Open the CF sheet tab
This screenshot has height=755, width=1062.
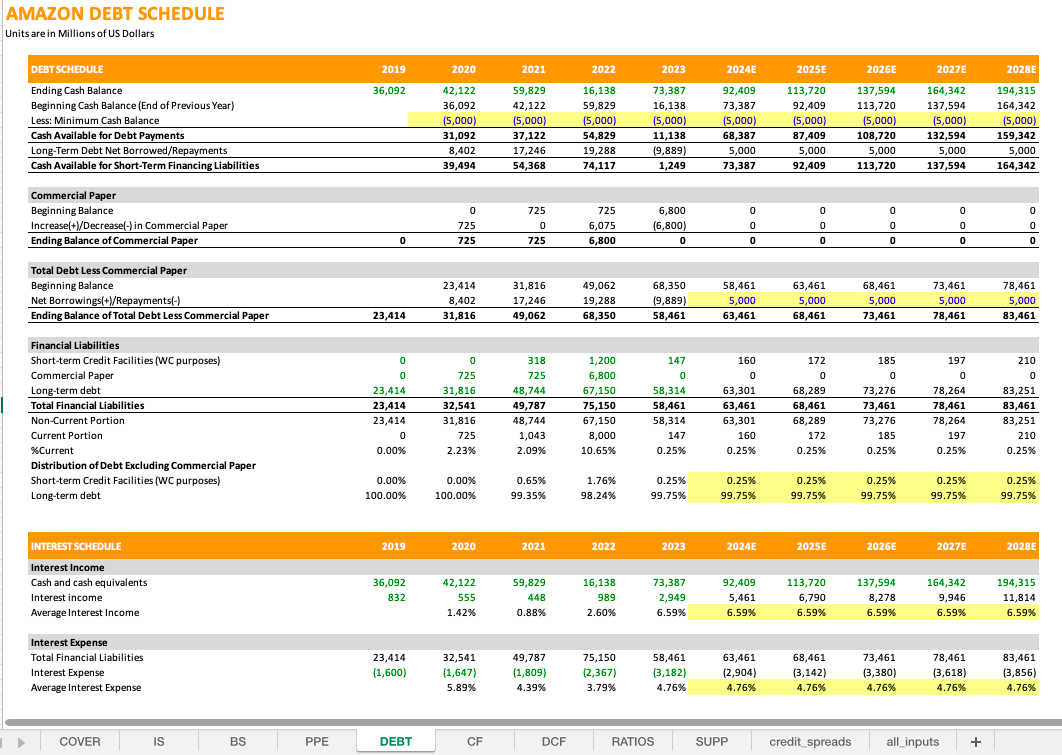475,741
